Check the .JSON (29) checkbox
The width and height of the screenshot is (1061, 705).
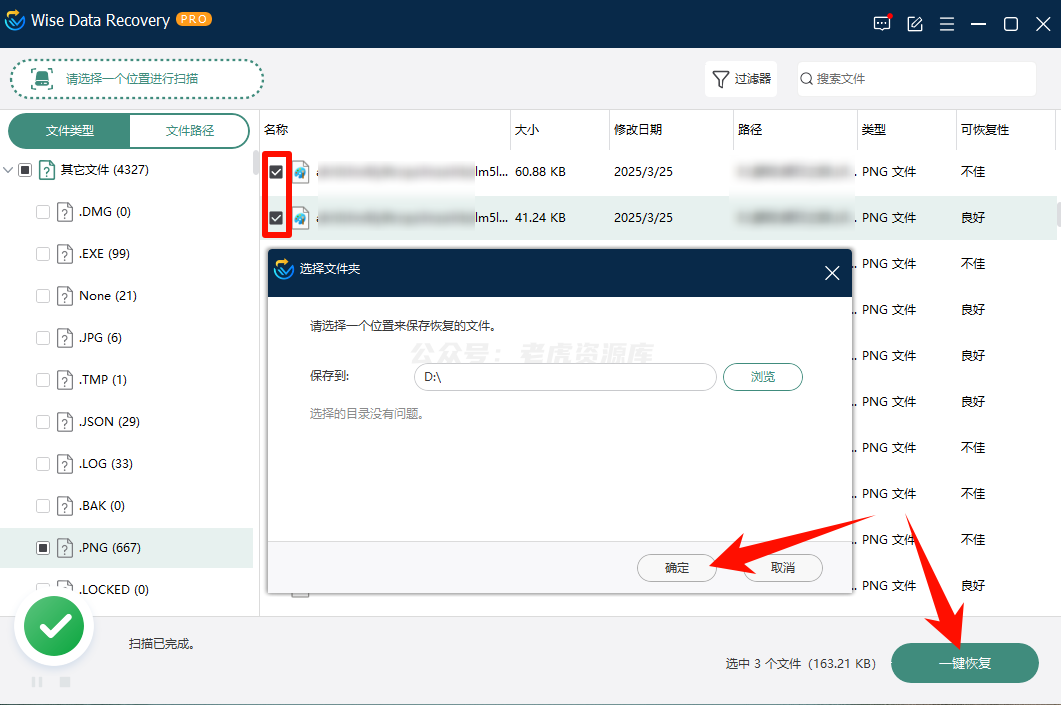[43, 422]
